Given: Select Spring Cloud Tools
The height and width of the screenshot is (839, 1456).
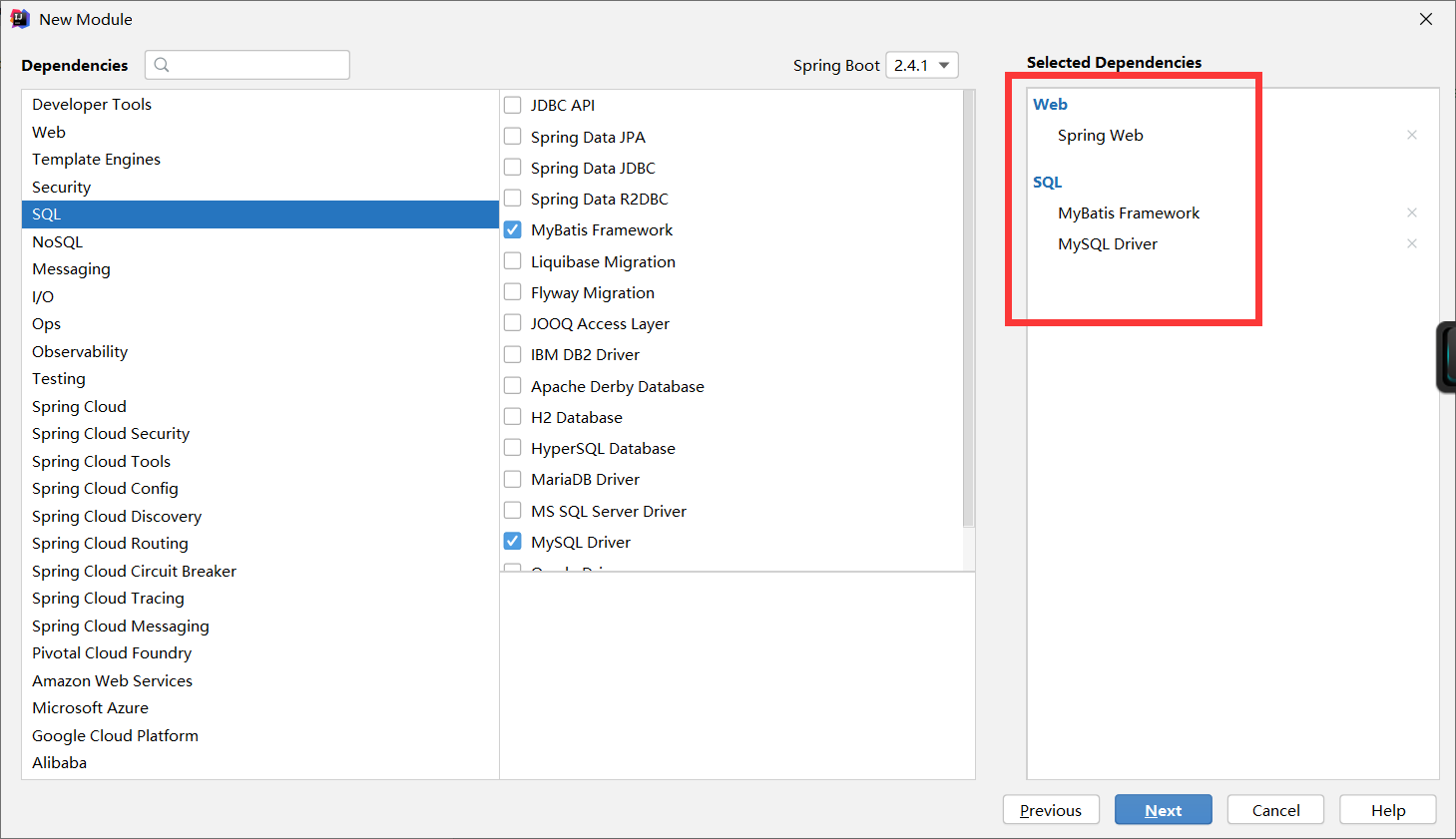Looking at the screenshot, I should click(259, 461).
